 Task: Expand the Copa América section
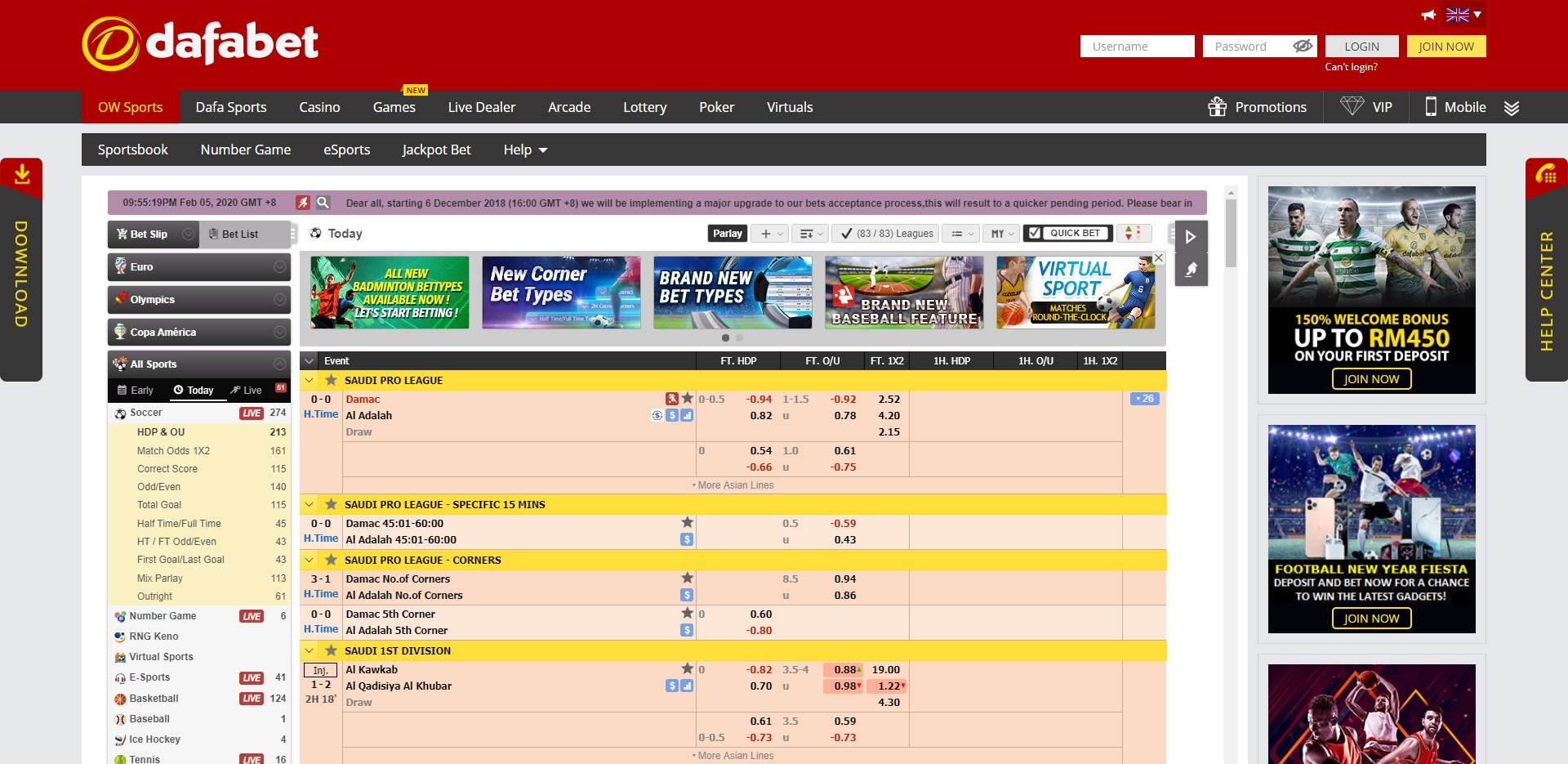198,333
